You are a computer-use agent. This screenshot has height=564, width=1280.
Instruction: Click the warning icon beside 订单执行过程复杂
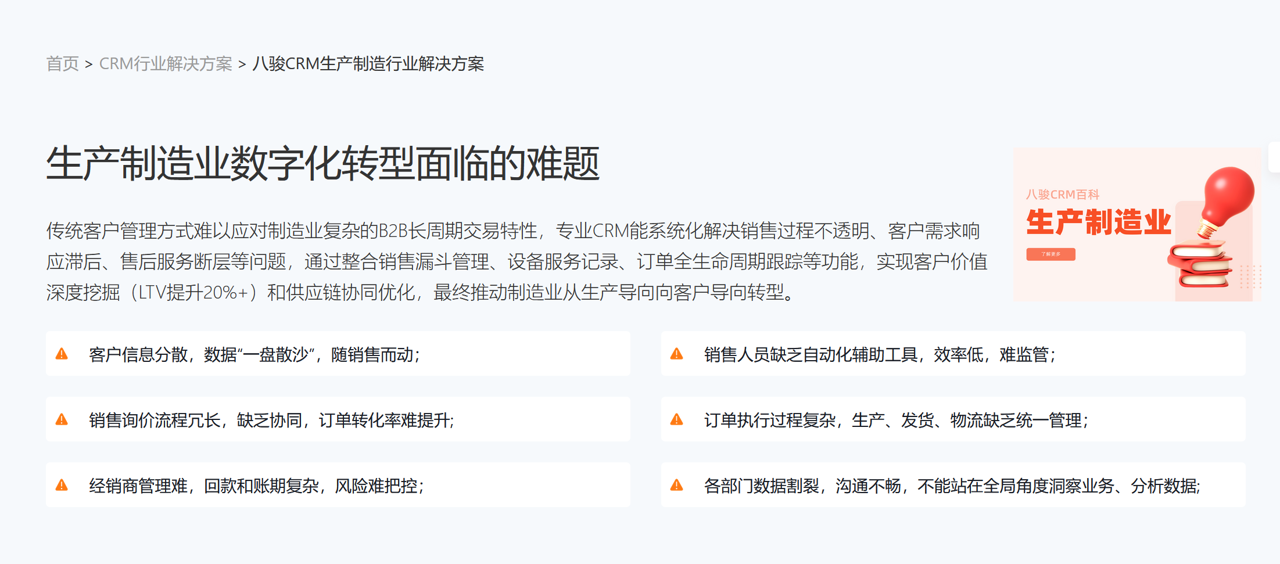pyautogui.click(x=677, y=420)
